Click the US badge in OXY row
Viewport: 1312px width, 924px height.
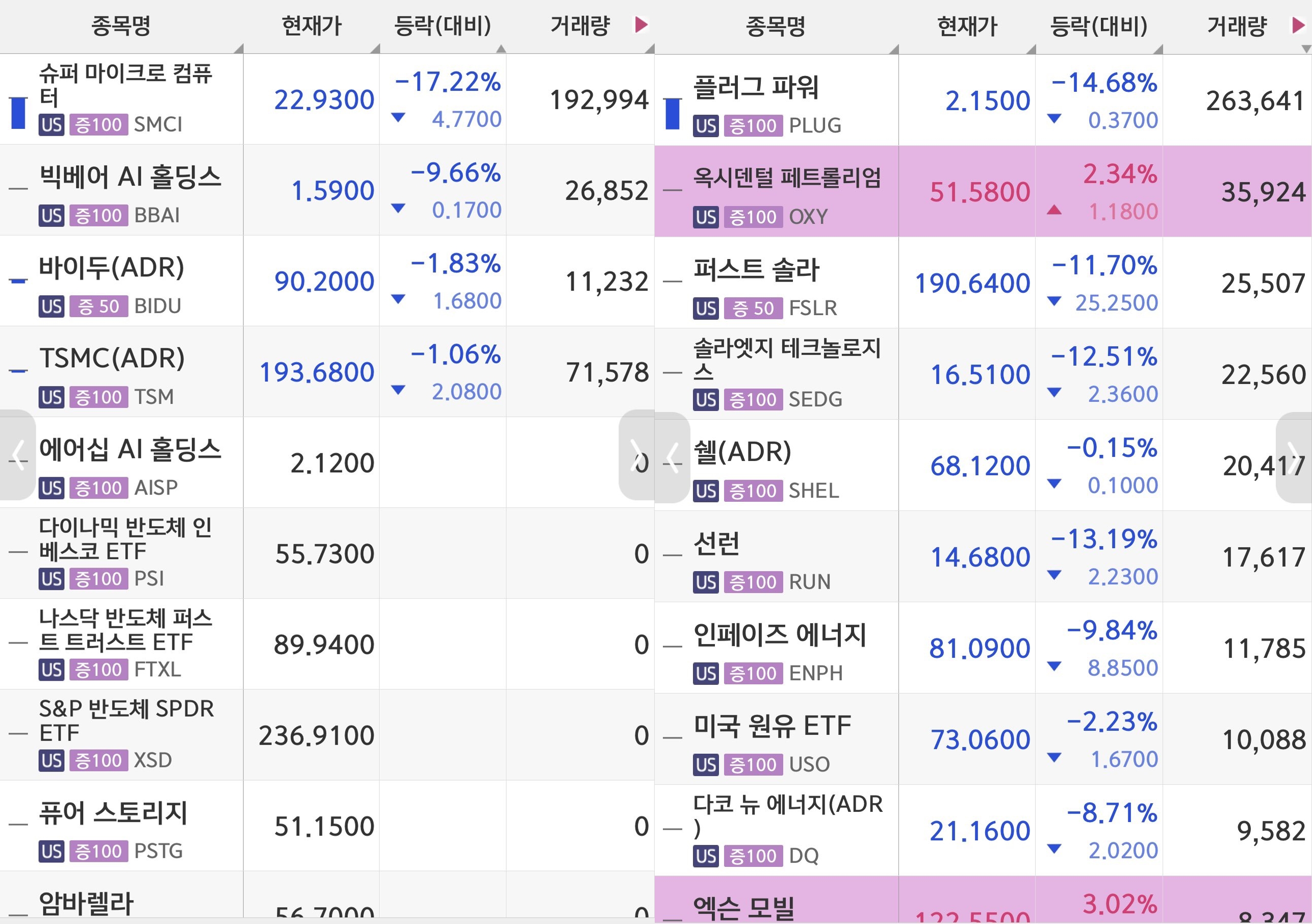click(x=706, y=217)
